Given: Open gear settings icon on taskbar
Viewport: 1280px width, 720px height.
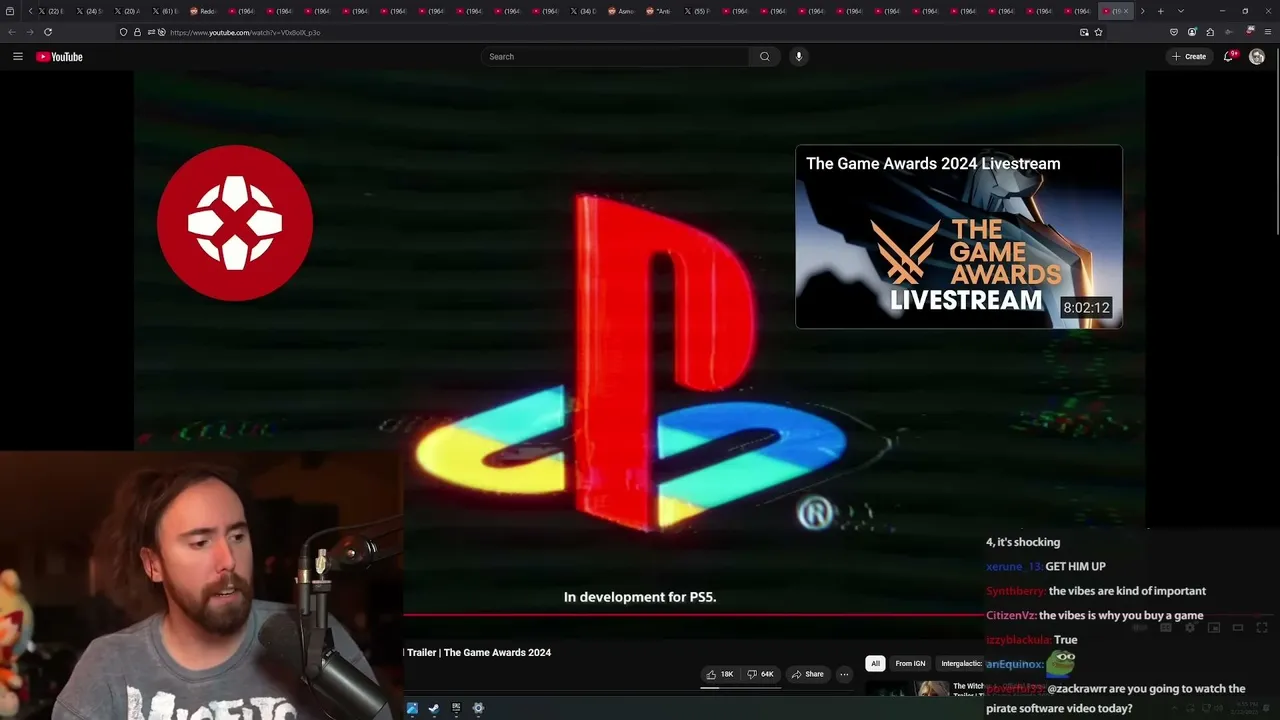Looking at the screenshot, I should pyautogui.click(x=478, y=708).
